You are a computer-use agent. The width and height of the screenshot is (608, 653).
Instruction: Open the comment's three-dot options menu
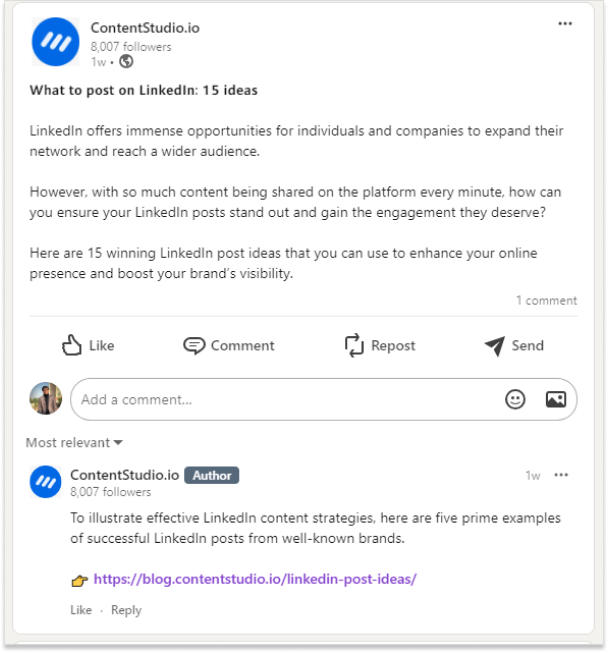561,475
